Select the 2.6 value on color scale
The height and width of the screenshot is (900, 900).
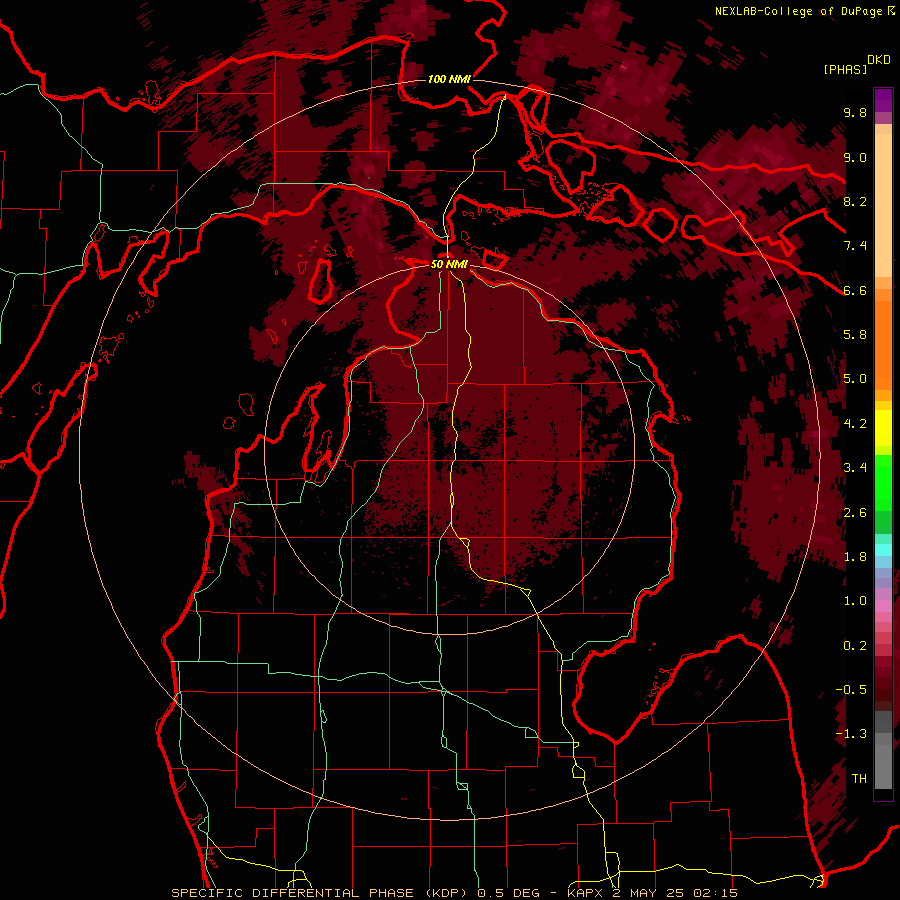(x=855, y=513)
